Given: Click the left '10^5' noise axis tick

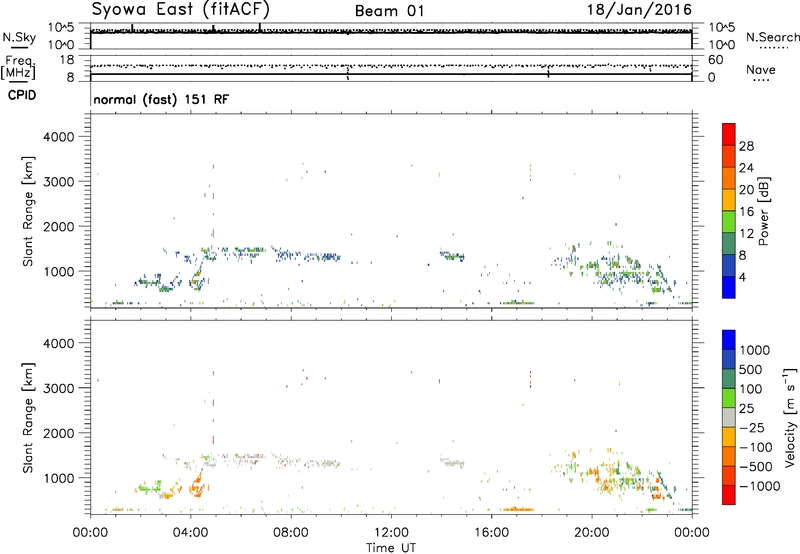Looking at the screenshot, I should click(x=61, y=27).
